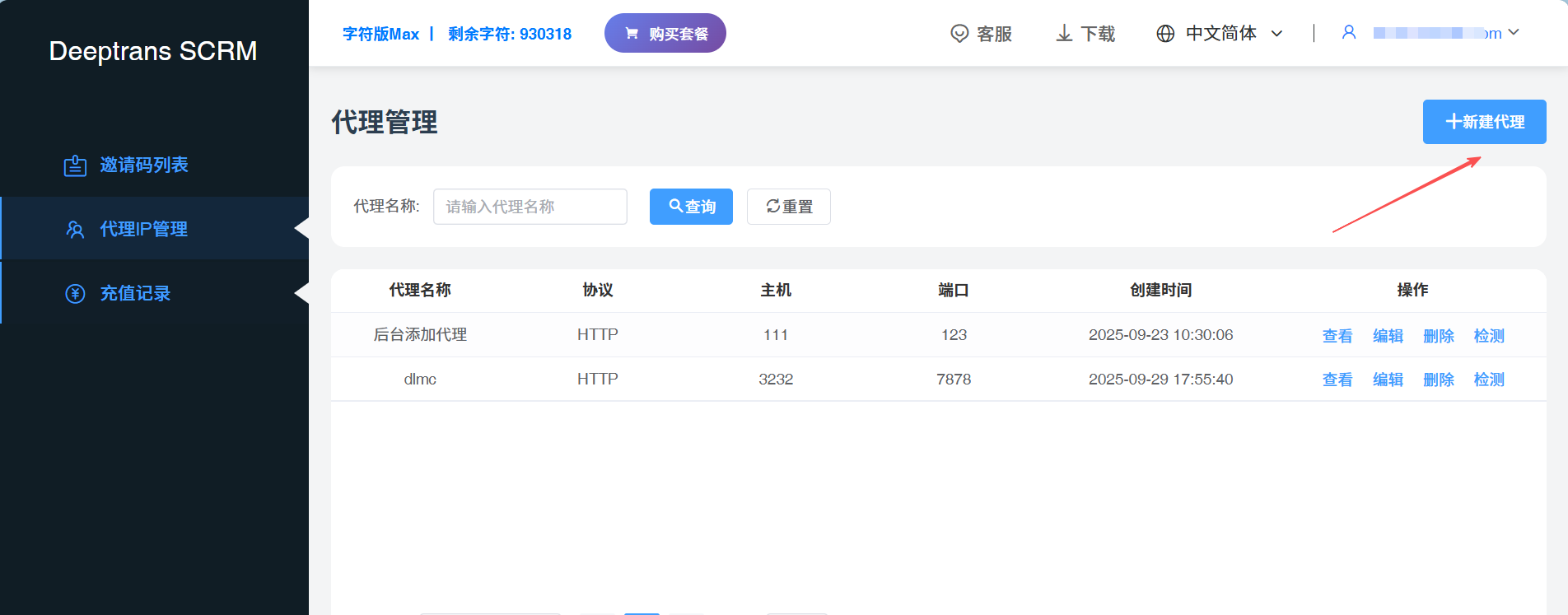Click the shopping cart icon
1568x615 pixels.
[x=632, y=34]
